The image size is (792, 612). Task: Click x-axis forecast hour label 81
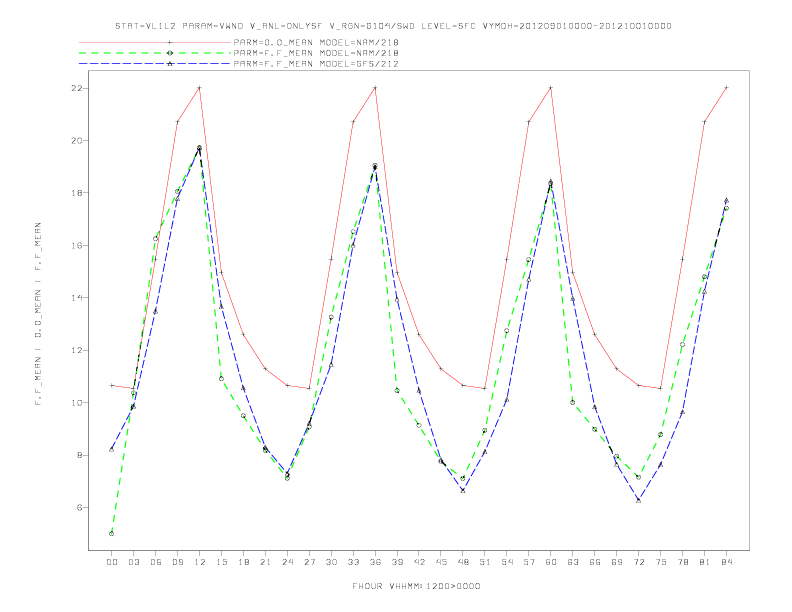point(705,562)
